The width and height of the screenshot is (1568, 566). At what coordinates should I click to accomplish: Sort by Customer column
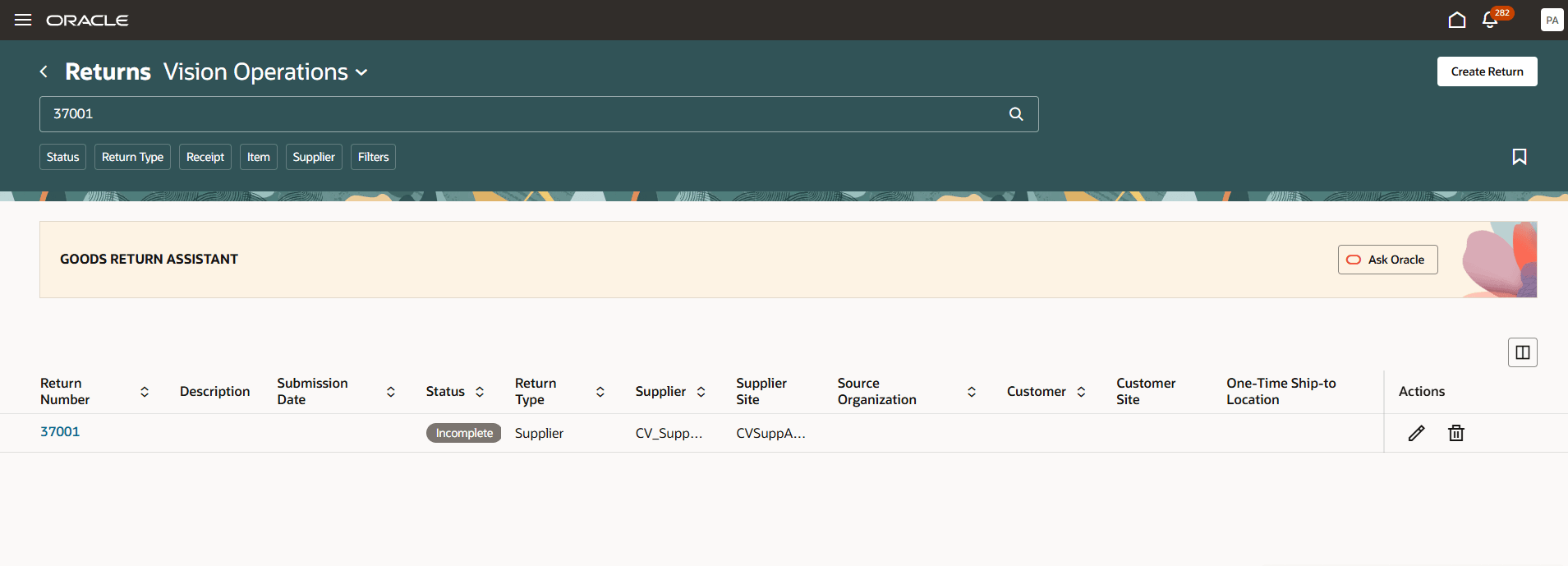[1081, 392]
